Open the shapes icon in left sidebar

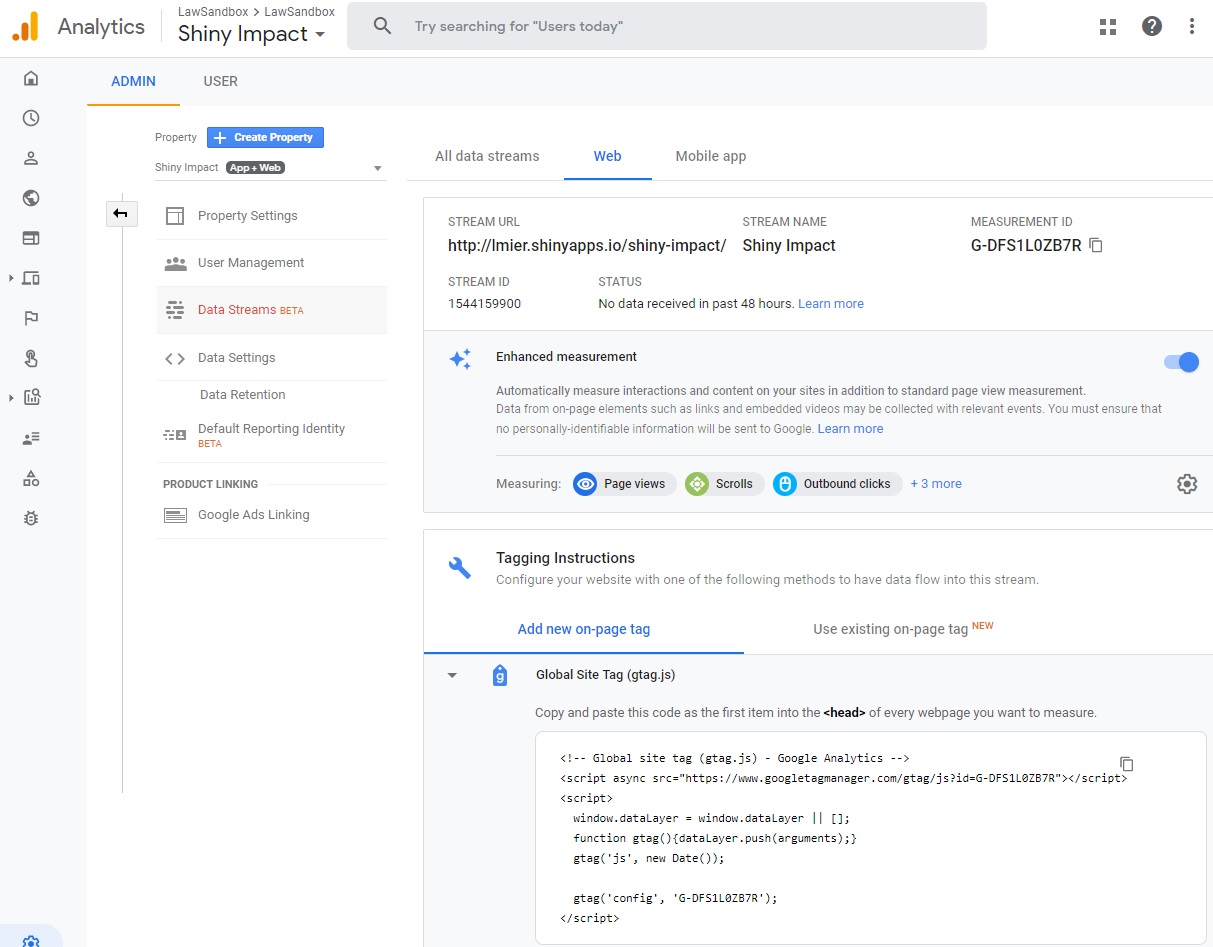pos(31,478)
